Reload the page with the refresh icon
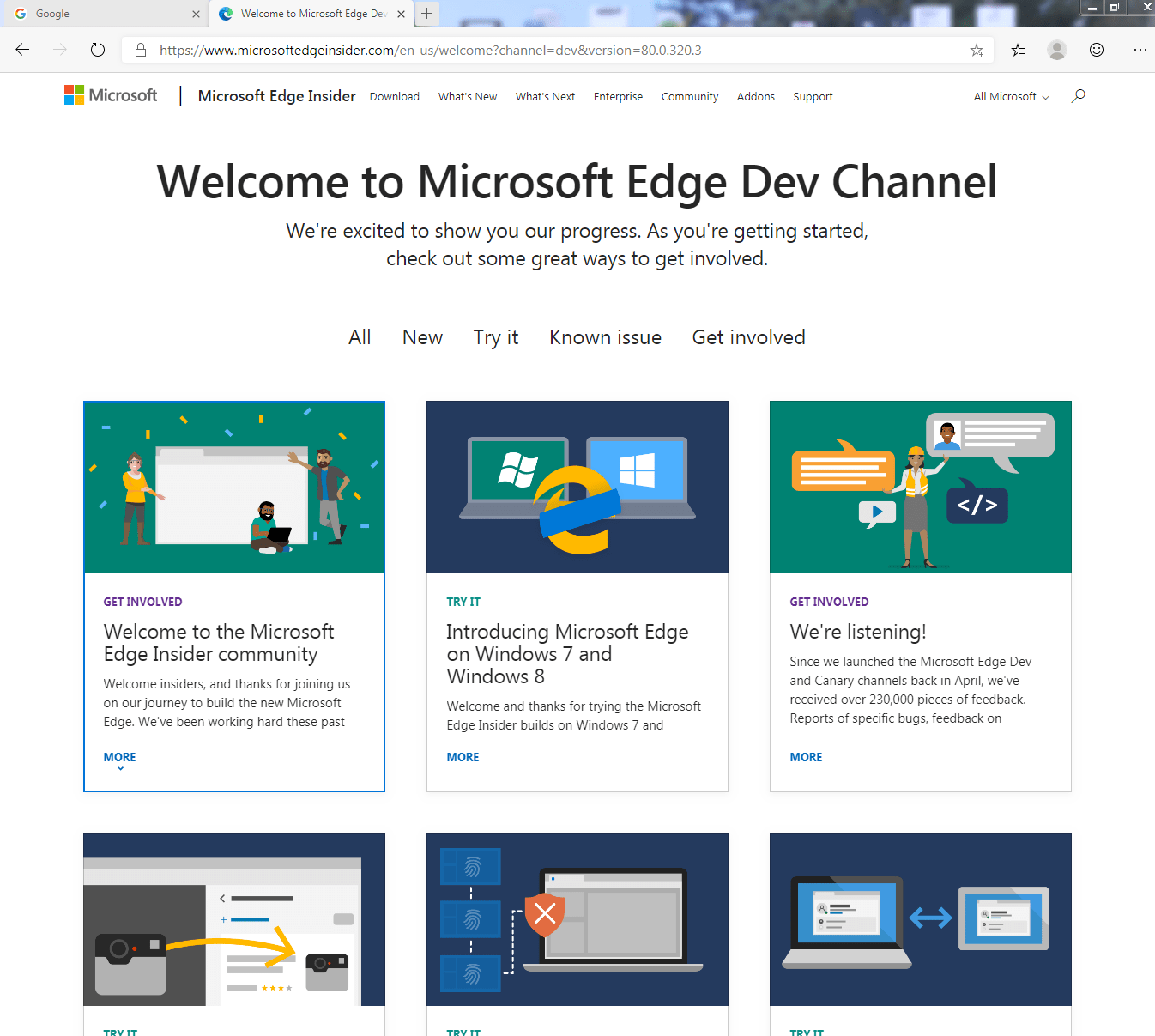The height and width of the screenshot is (1036, 1155). click(98, 50)
